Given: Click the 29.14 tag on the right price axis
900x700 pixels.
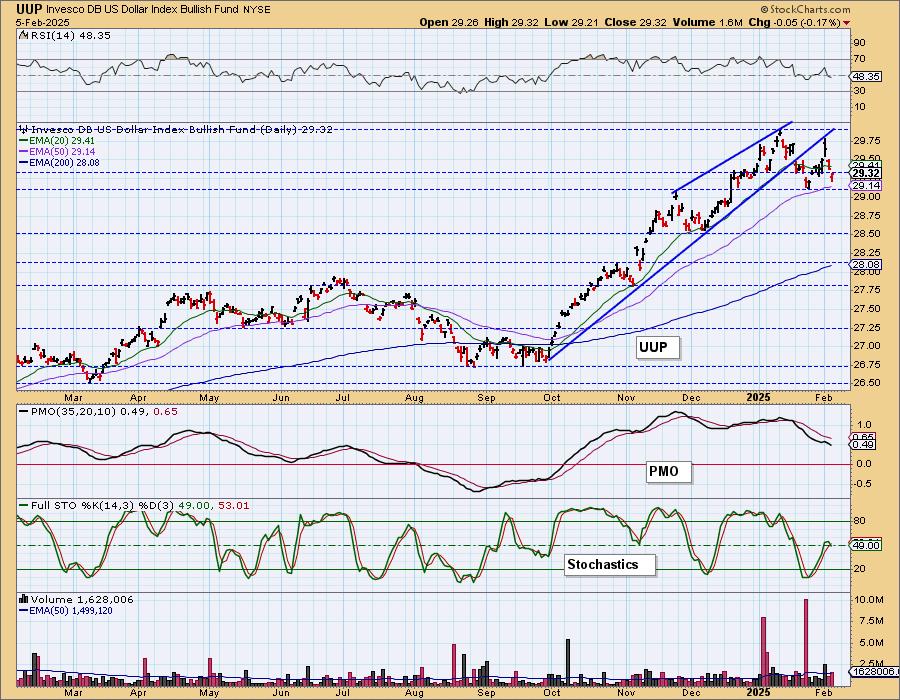Looking at the screenshot, I should click(866, 185).
